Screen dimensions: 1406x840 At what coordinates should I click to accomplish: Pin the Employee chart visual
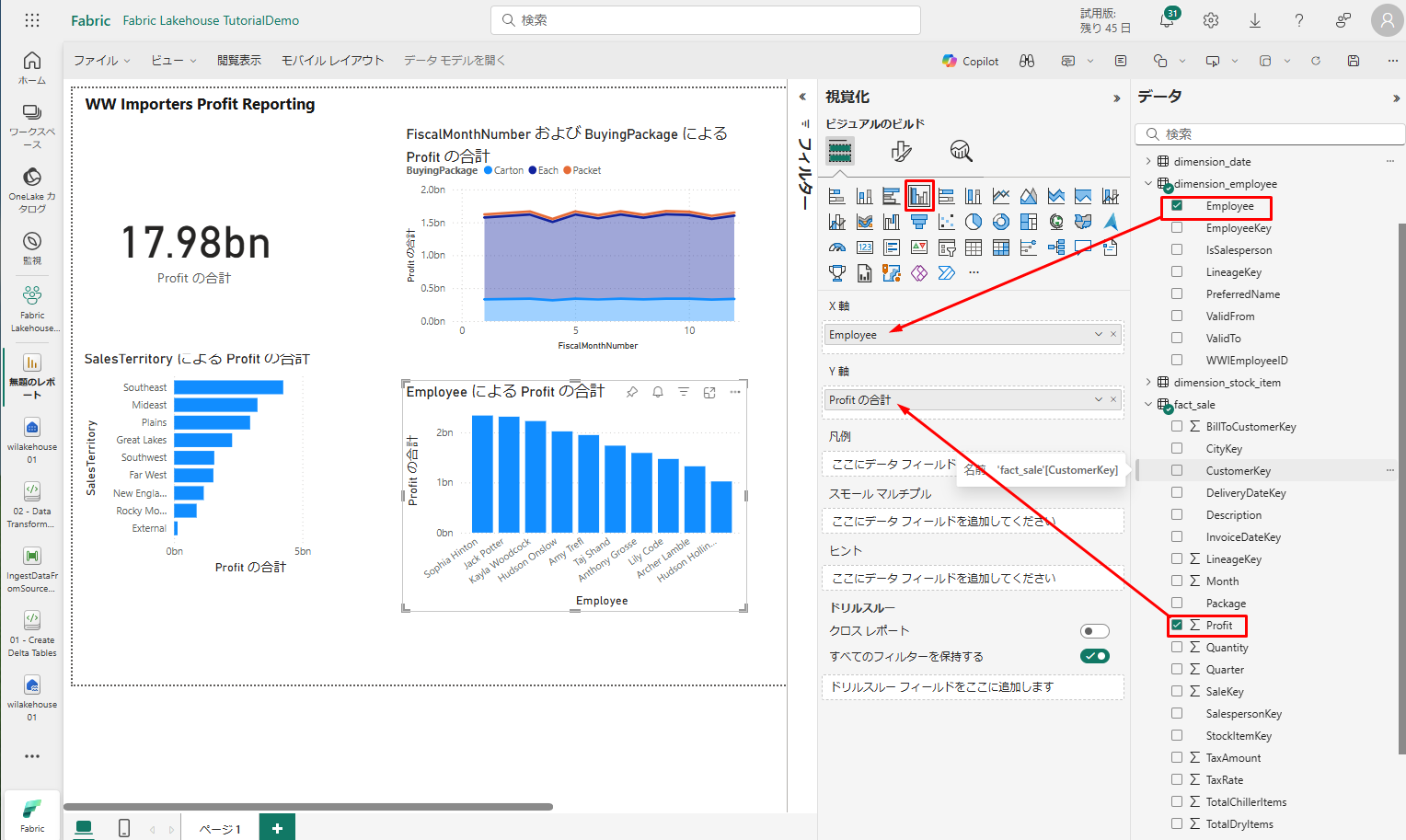click(x=632, y=392)
